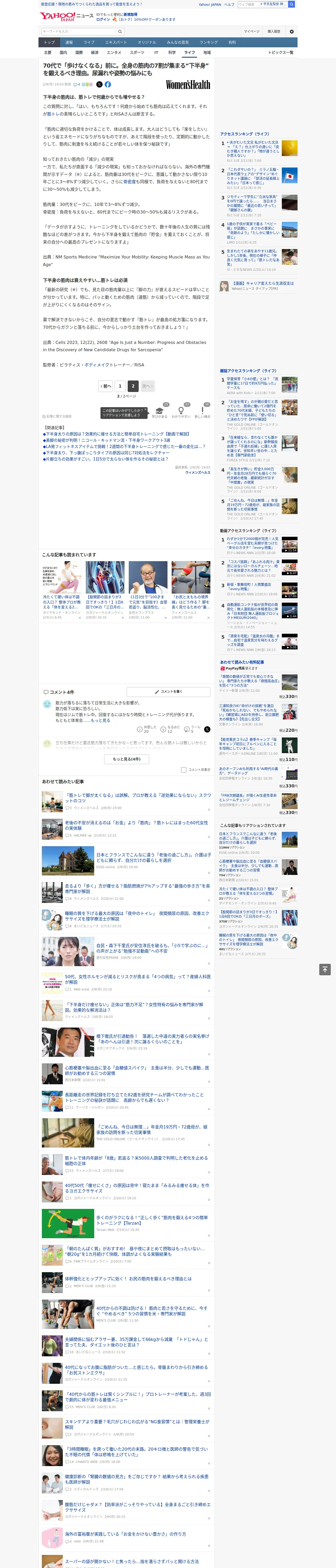Open the トップ main tab

(49, 43)
